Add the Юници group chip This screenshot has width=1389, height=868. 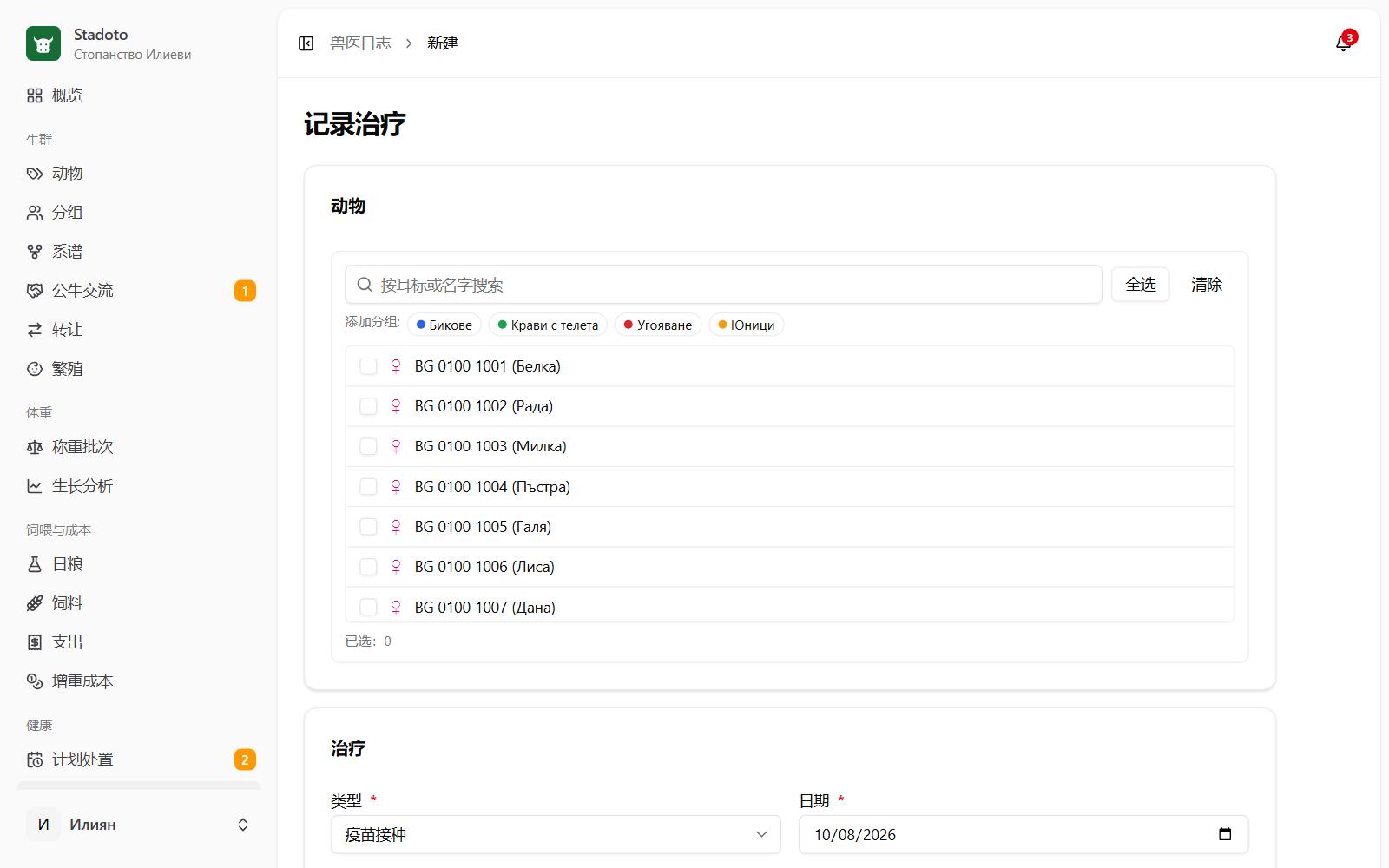747,325
